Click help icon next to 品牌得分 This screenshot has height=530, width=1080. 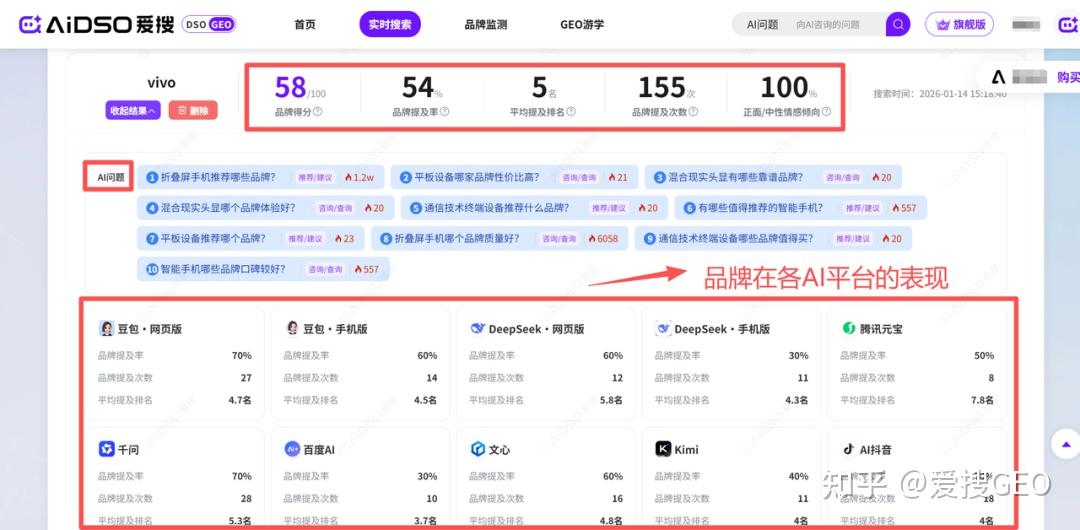(x=318, y=112)
